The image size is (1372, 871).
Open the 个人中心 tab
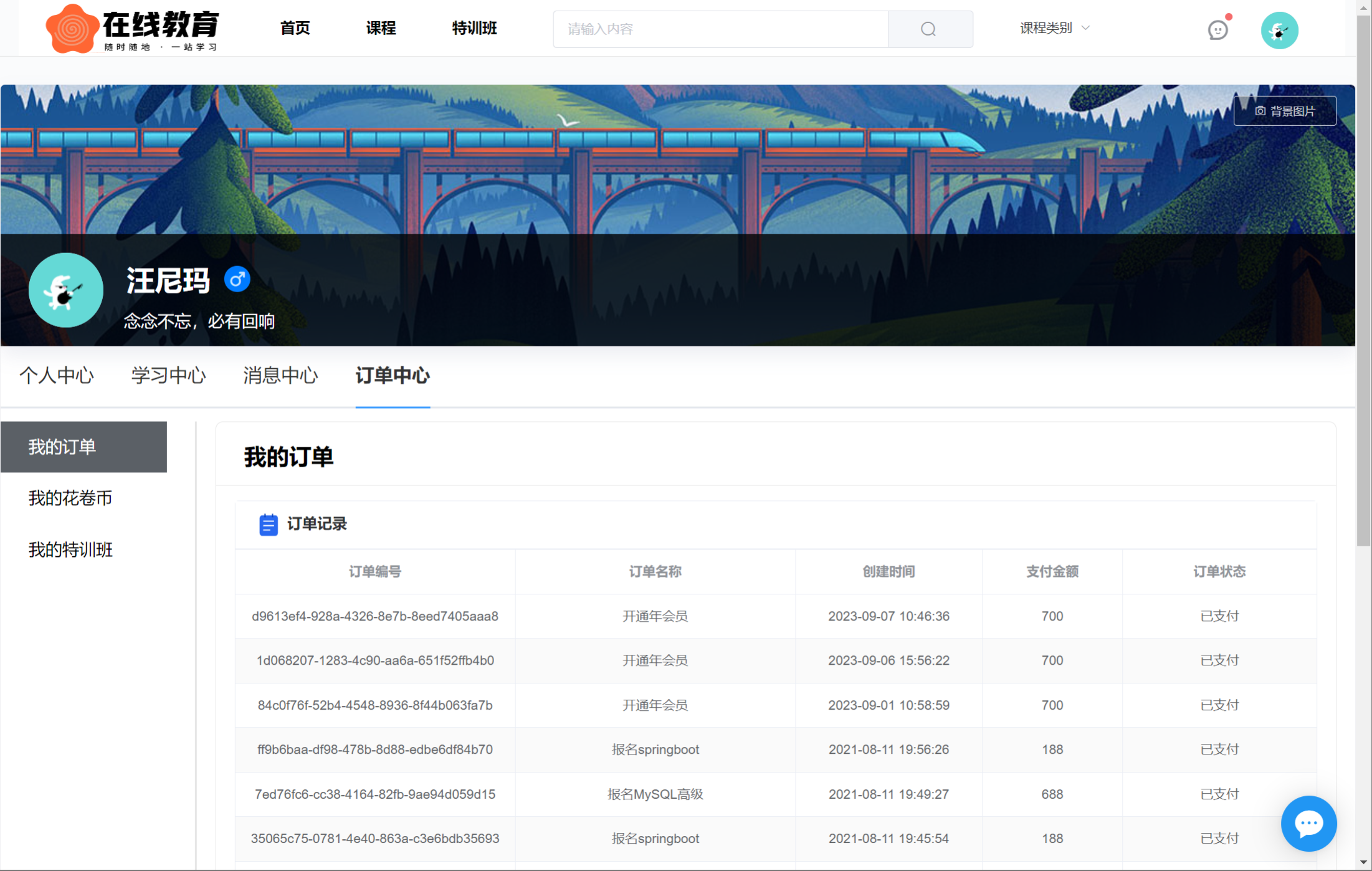57,376
